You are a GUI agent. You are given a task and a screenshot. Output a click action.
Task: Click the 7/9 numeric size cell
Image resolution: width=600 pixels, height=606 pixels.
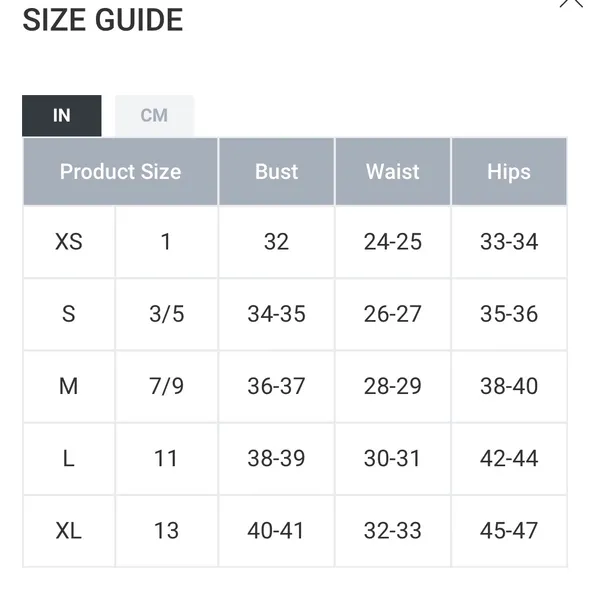click(x=167, y=386)
